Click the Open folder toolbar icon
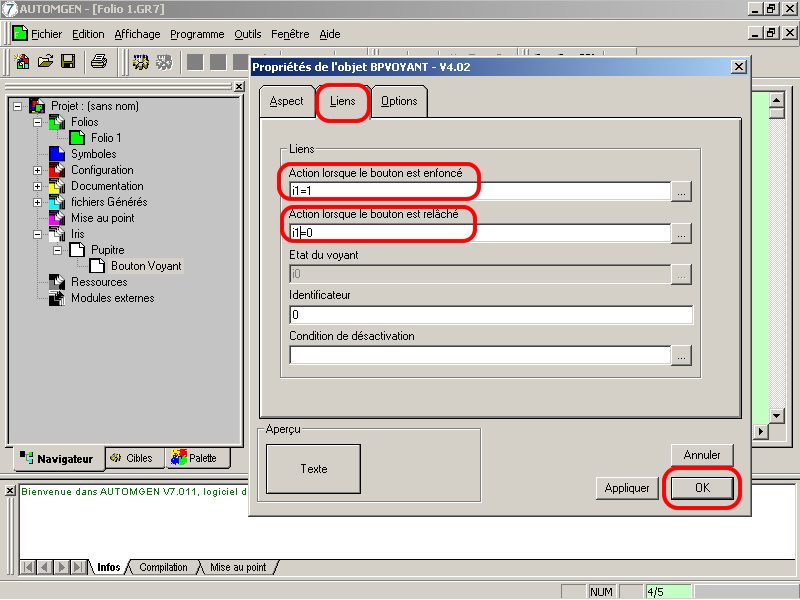This screenshot has height=600, width=800. click(45, 62)
